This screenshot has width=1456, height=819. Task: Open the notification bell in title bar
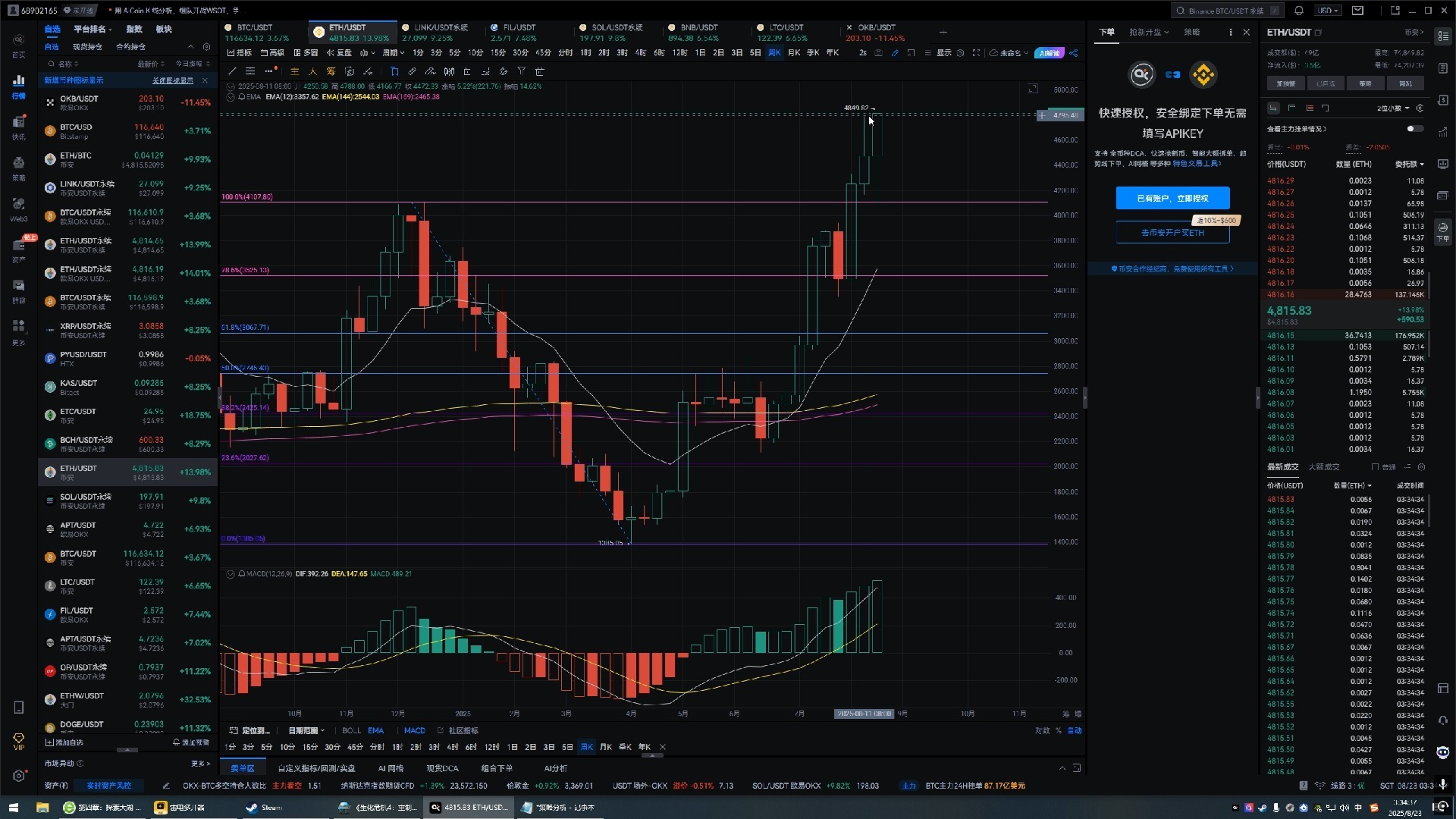(x=1299, y=11)
